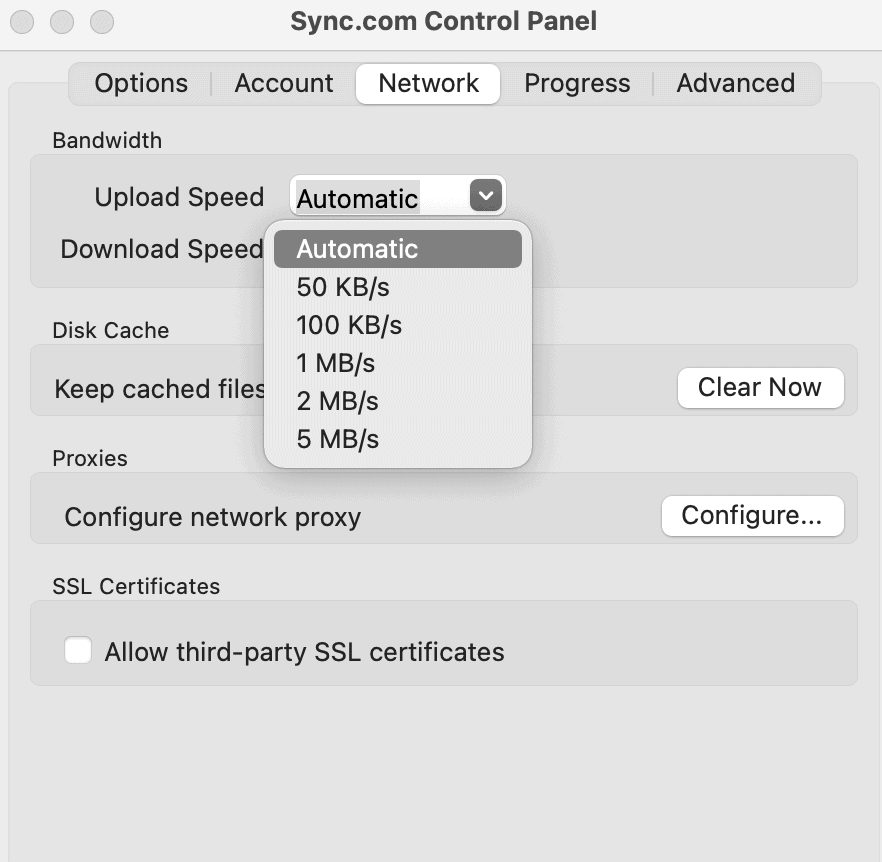Pick the 2 MB/s option

point(398,401)
